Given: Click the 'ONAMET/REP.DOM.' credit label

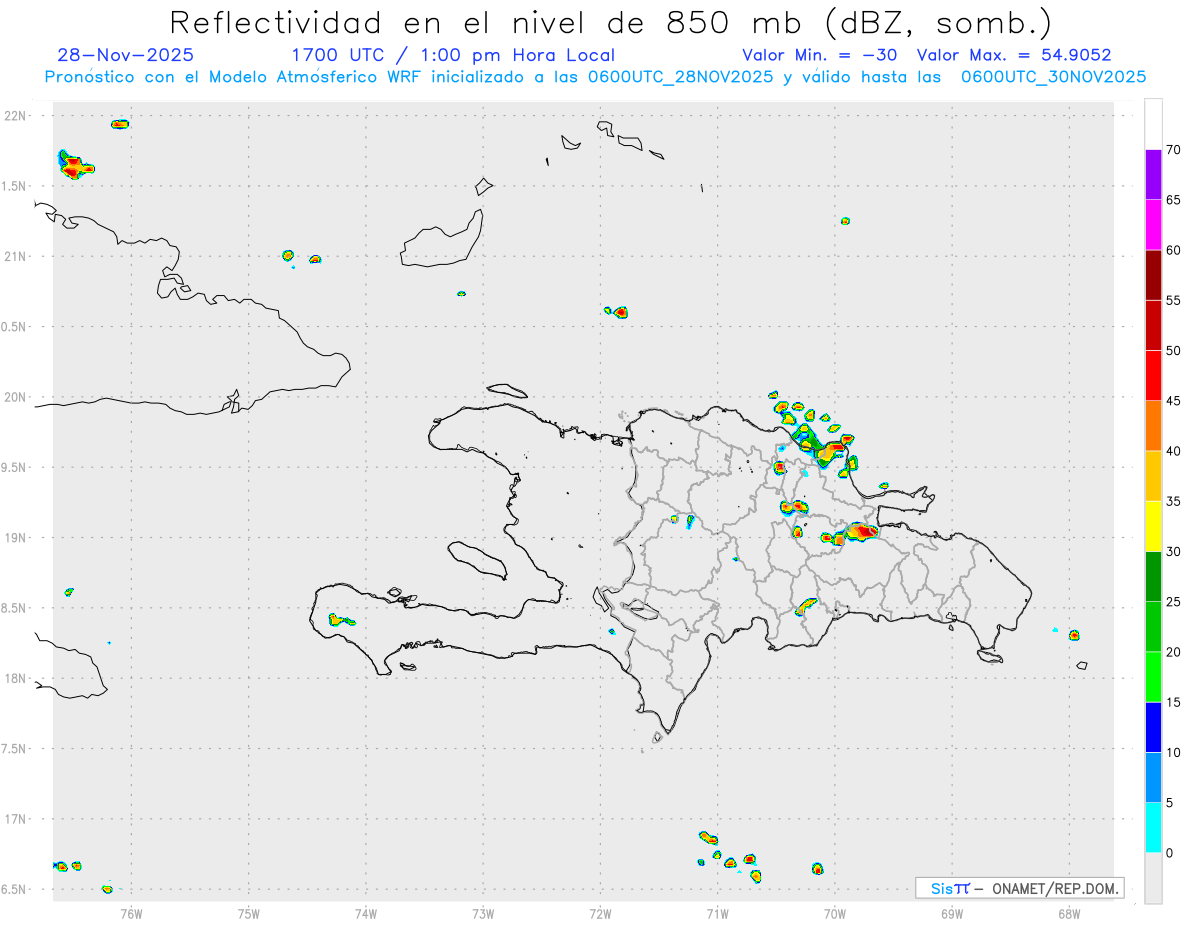Looking at the screenshot, I should [x=1055, y=888].
